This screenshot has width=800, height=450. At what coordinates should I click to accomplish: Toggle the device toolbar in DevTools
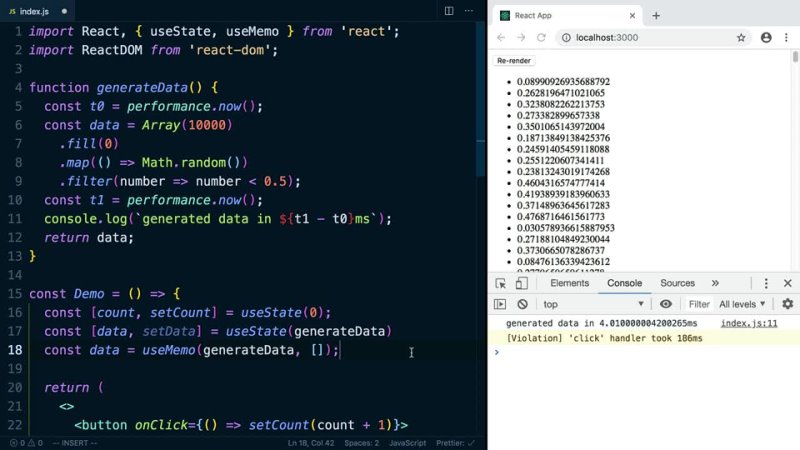(521, 284)
